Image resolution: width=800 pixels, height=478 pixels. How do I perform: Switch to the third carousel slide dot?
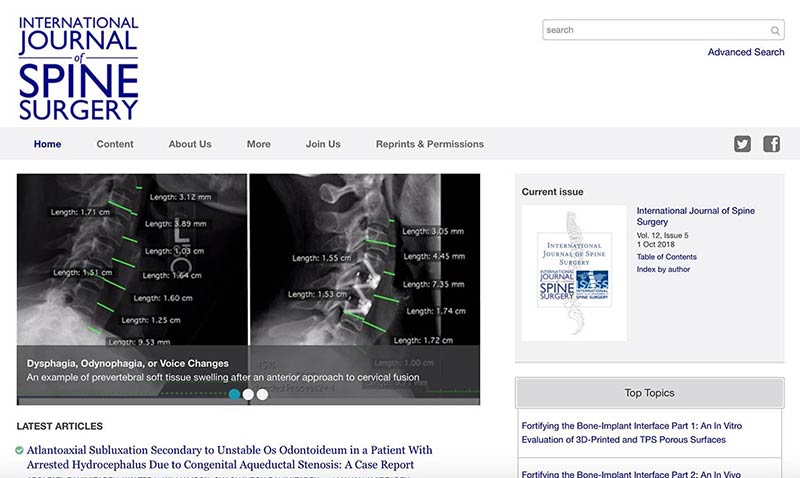pos(262,394)
